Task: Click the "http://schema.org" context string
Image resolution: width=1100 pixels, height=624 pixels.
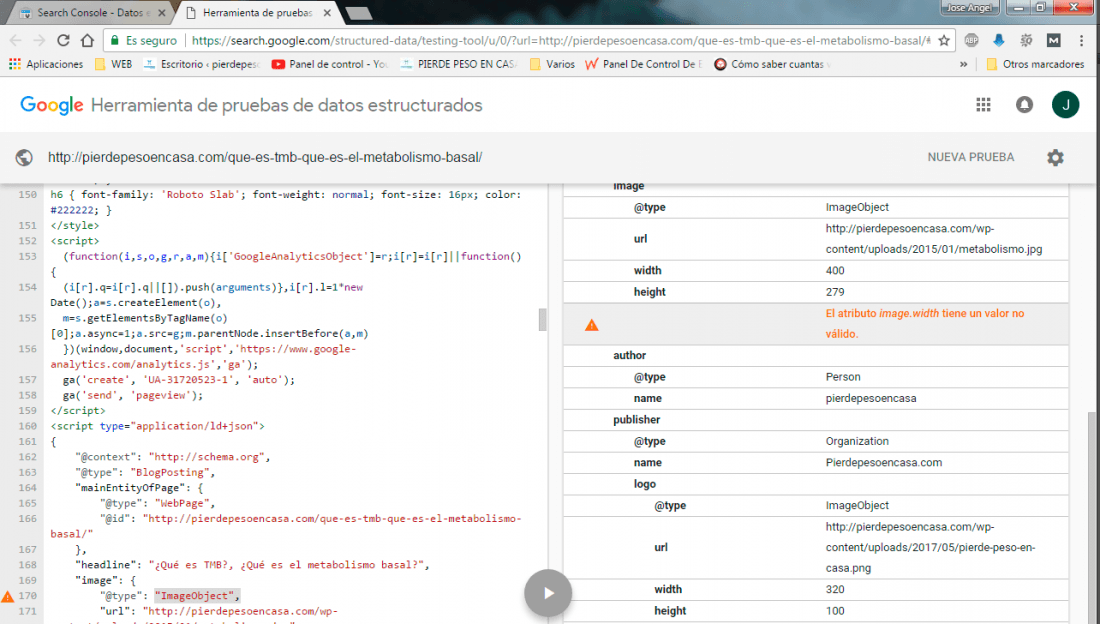Action: (206, 457)
